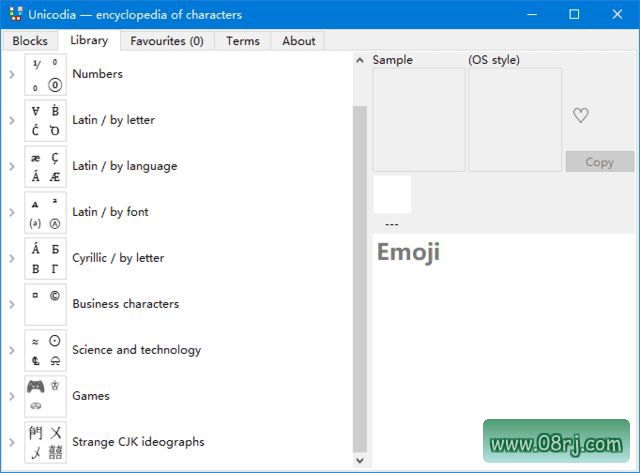
Task: Click the Cyrillic / by letter icon
Action: point(45,258)
